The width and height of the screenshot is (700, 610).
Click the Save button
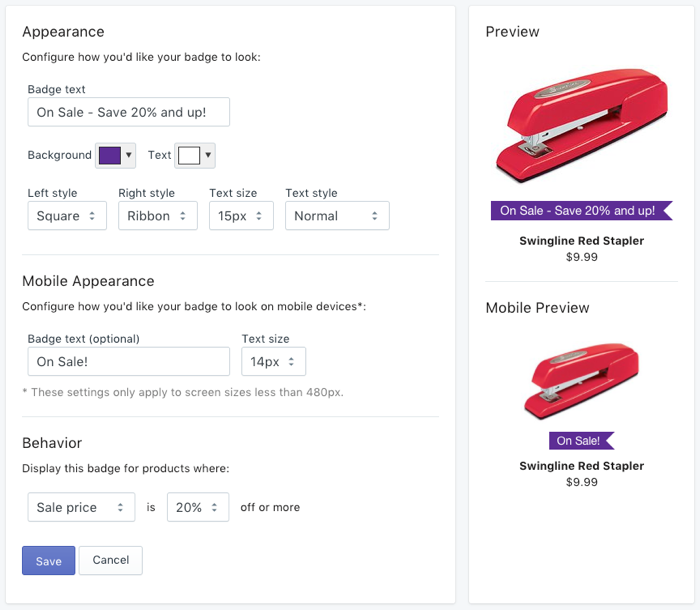tap(48, 561)
